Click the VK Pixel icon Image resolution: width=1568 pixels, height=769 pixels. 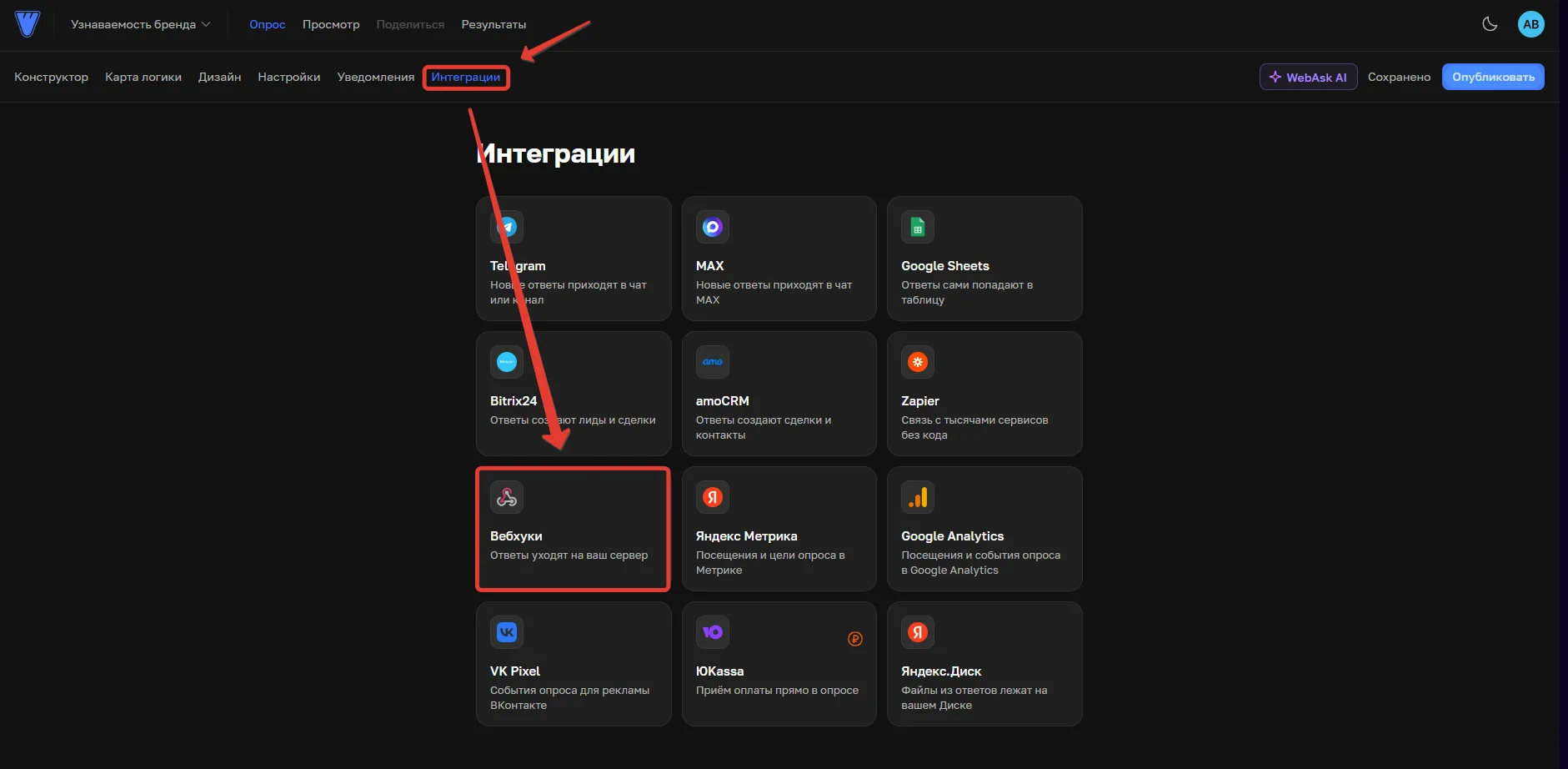tap(507, 632)
